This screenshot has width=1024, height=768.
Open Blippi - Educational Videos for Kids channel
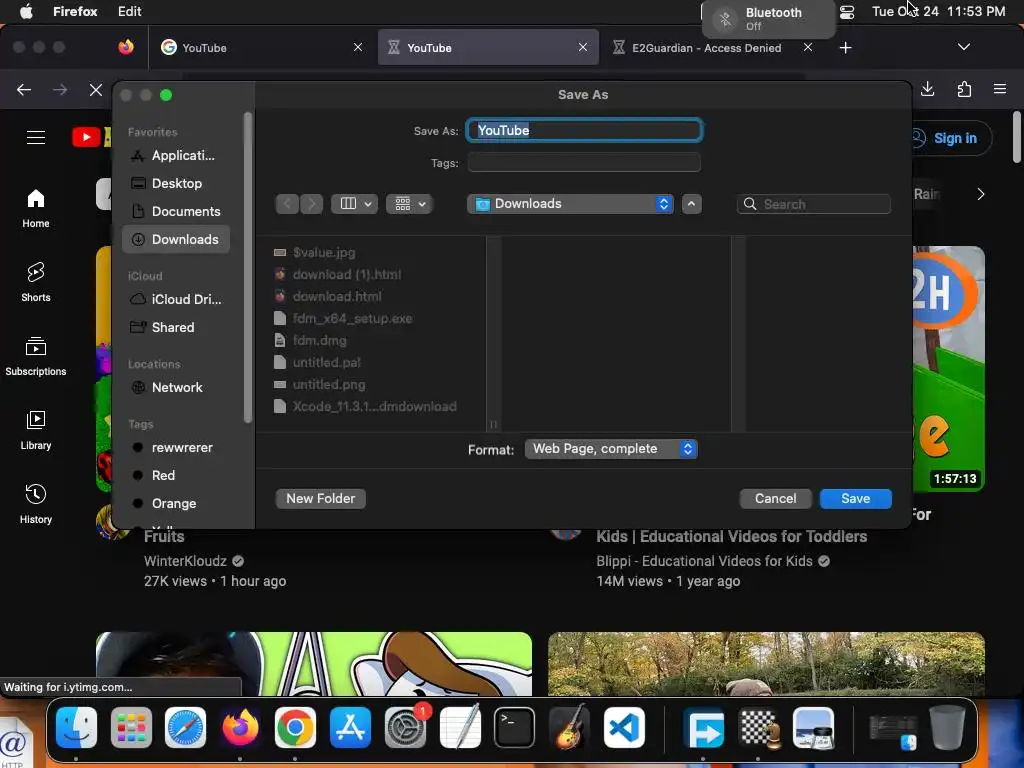(x=704, y=561)
